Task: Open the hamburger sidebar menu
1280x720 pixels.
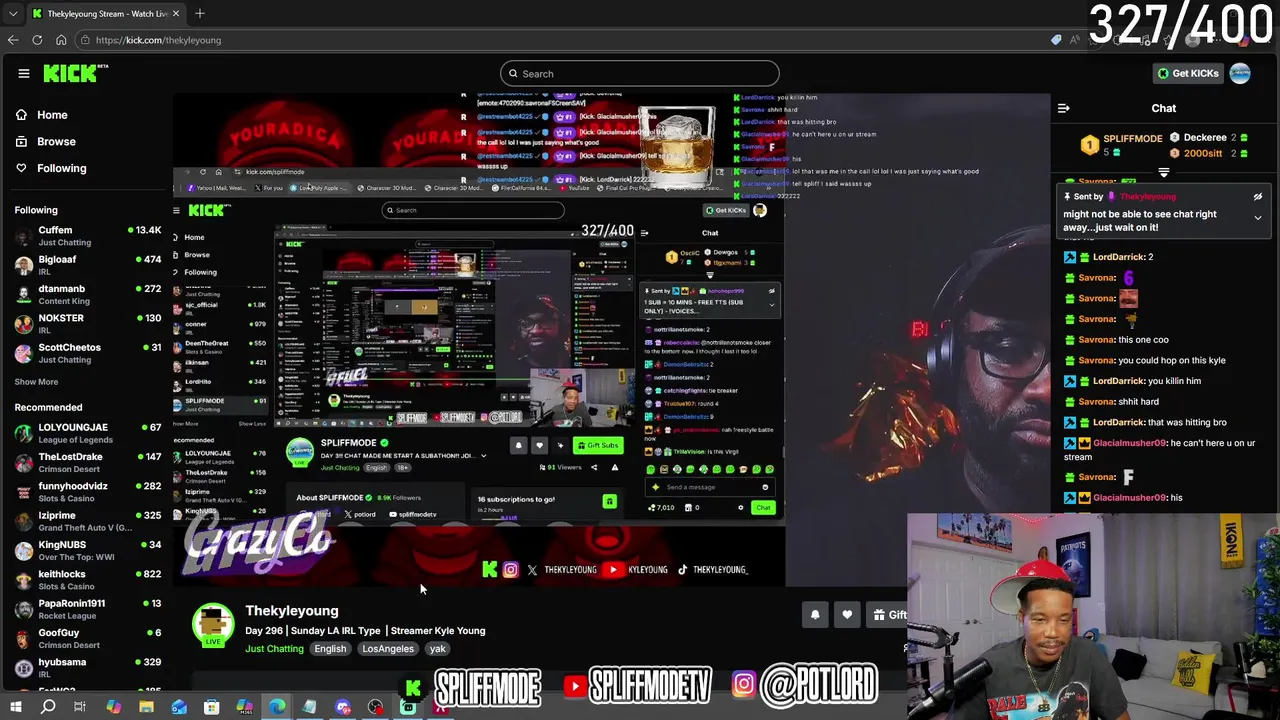Action: (x=24, y=73)
